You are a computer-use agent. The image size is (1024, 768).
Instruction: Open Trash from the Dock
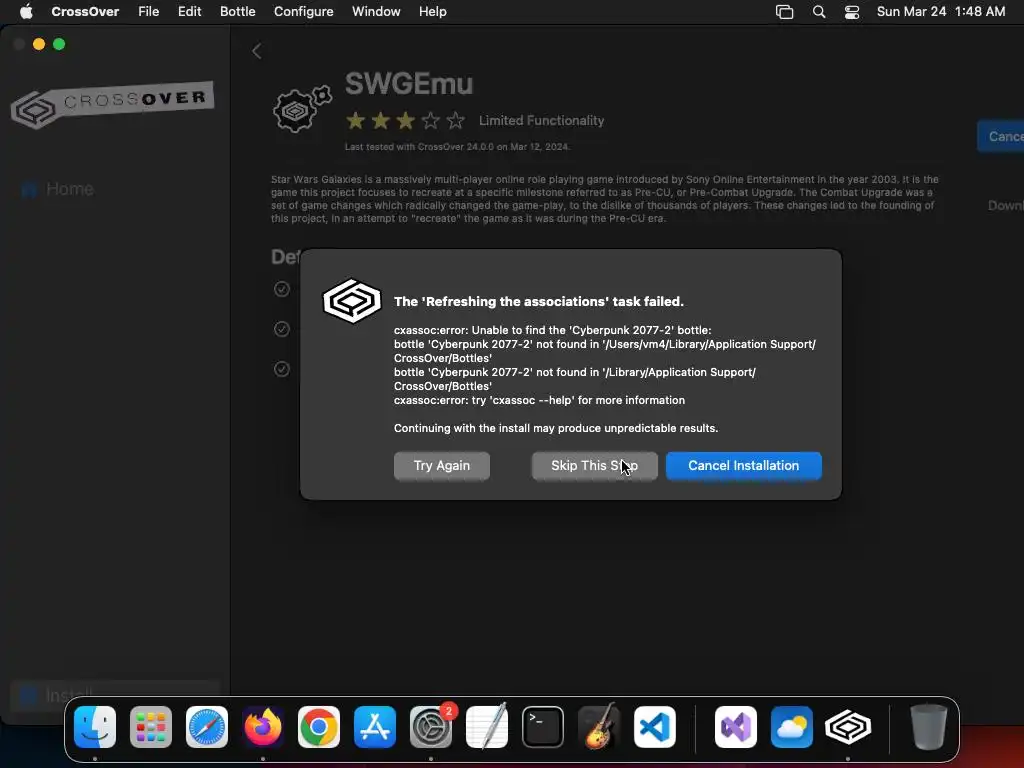928,727
